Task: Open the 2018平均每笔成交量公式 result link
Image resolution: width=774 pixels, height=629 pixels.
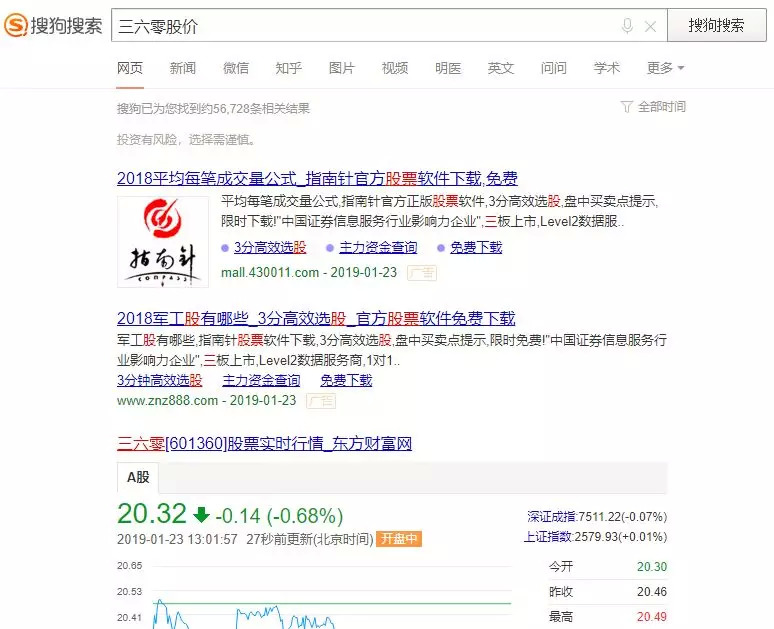Action: pyautogui.click(x=317, y=178)
